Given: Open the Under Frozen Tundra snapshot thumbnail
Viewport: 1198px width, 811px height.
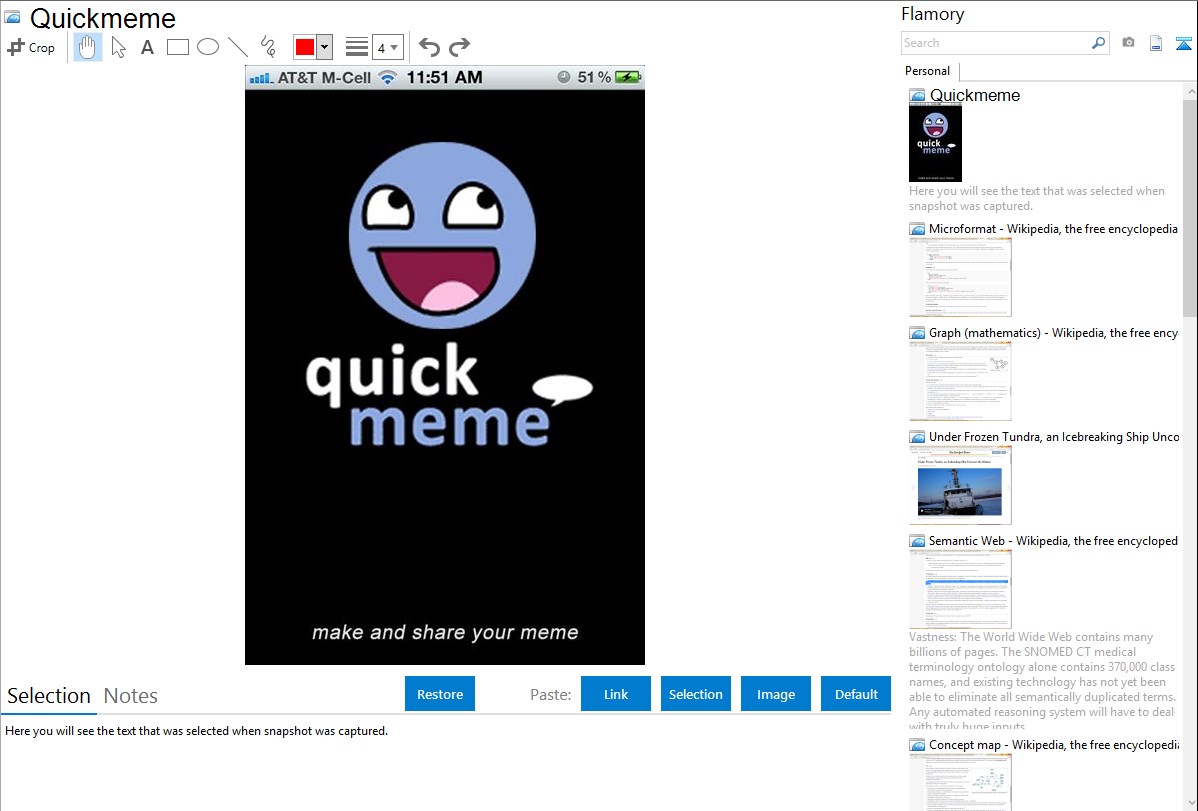Looking at the screenshot, I should tap(960, 485).
